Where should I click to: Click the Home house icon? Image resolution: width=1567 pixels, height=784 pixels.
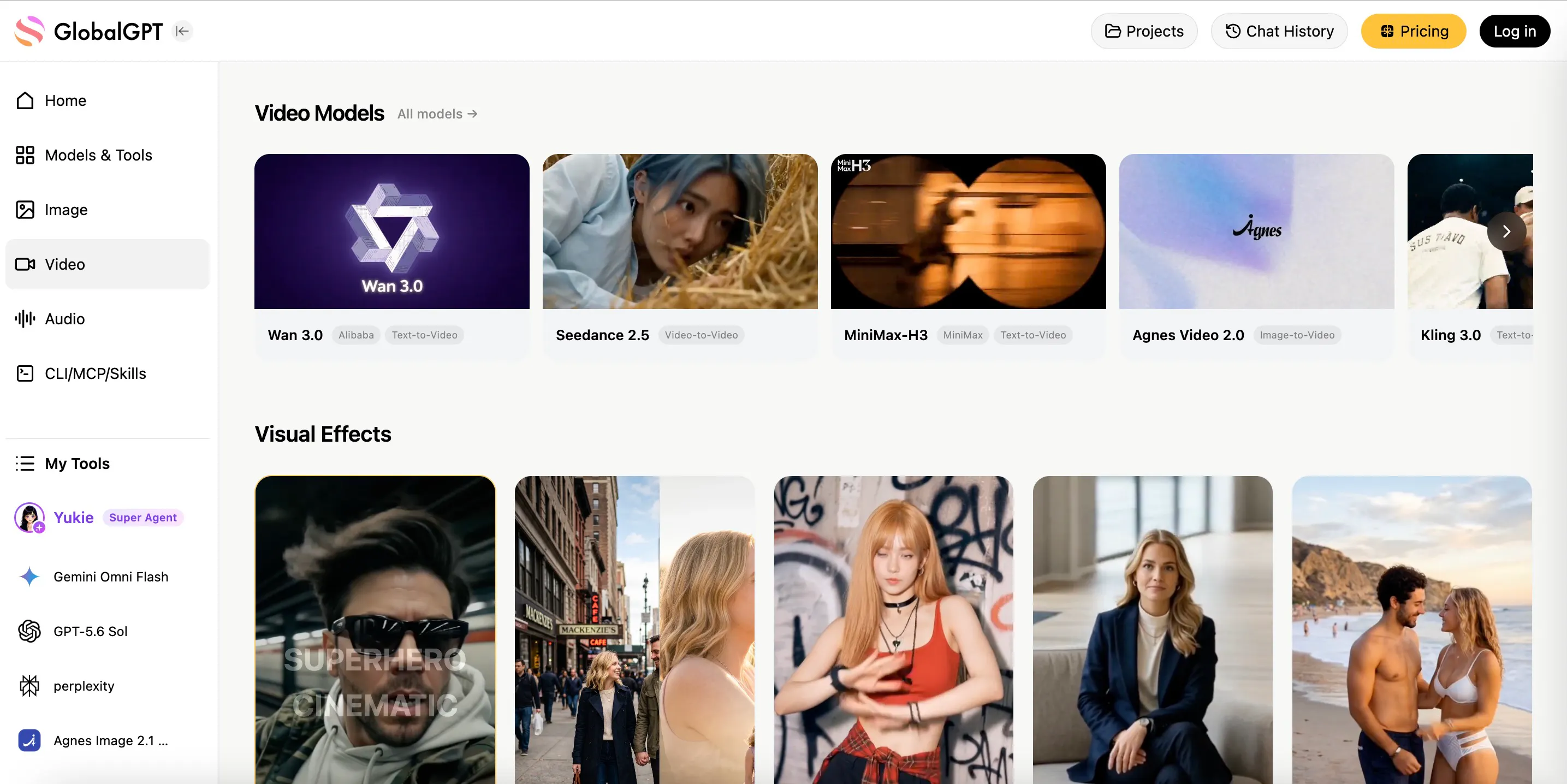click(25, 100)
